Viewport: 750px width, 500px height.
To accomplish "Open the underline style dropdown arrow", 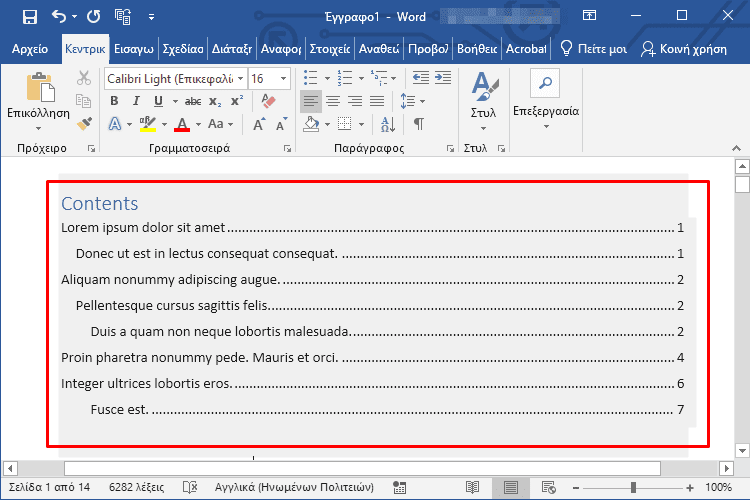I will (x=175, y=101).
